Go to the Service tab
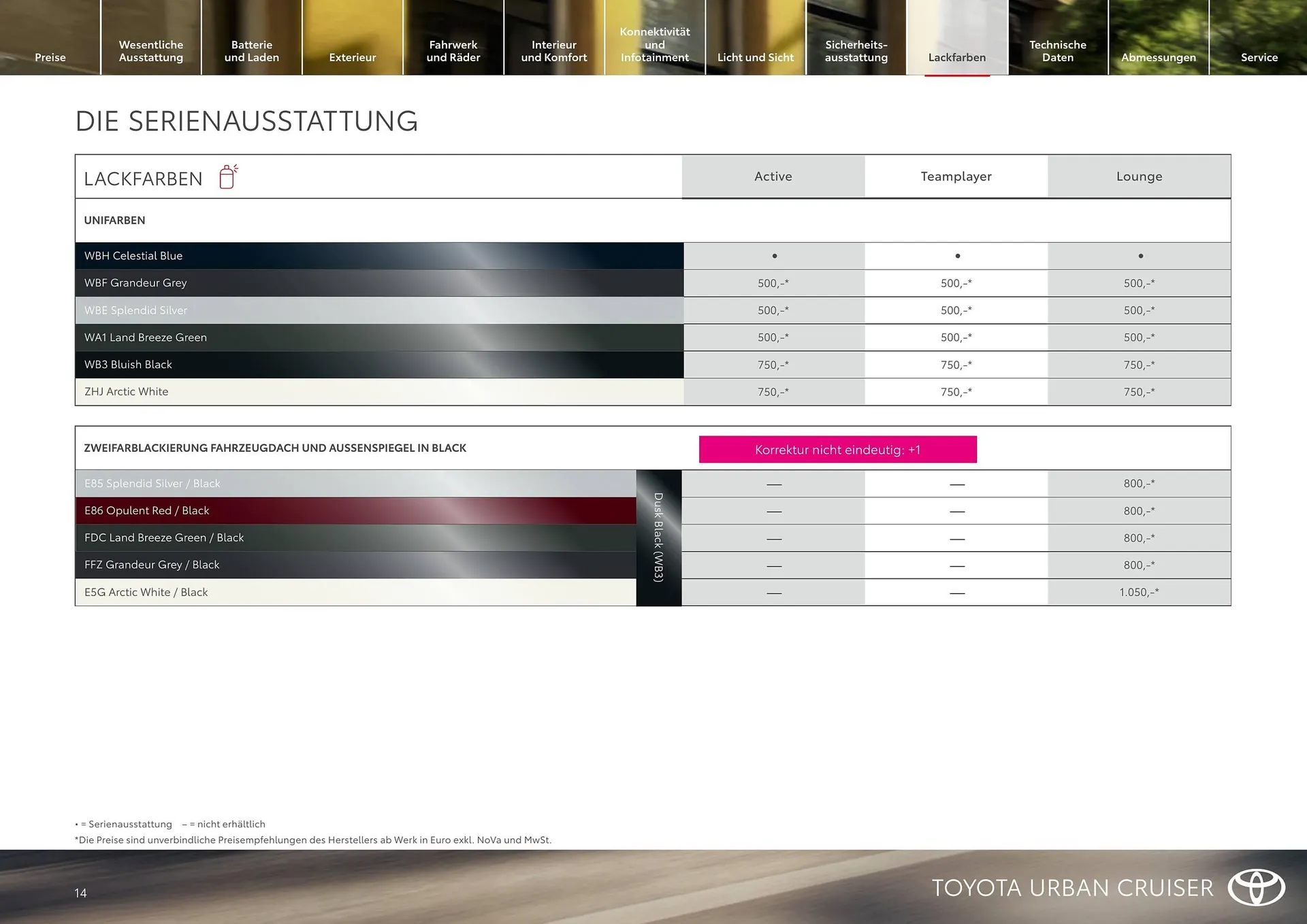This screenshot has width=1307, height=924. click(1259, 57)
